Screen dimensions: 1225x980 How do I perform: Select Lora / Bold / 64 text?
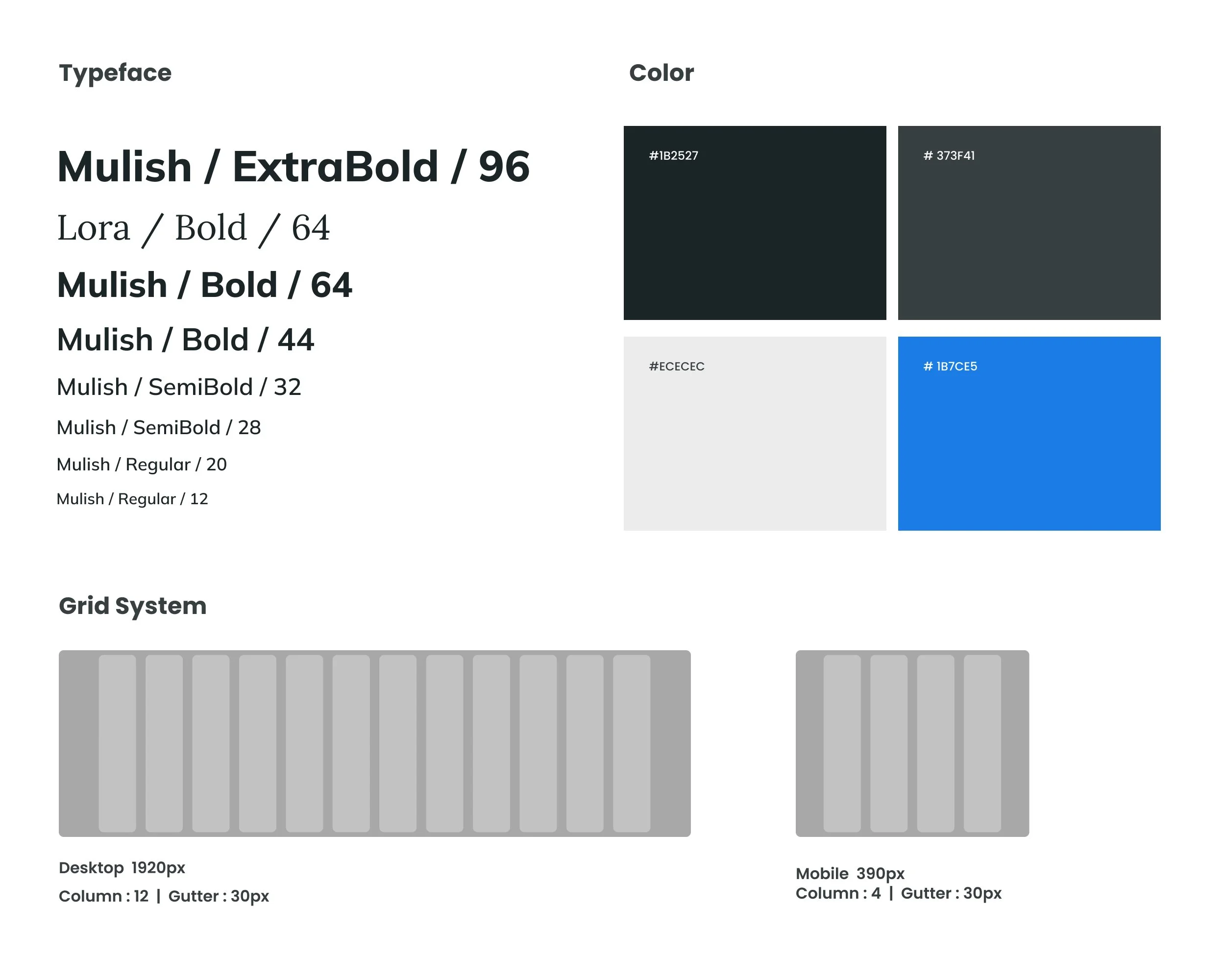point(193,228)
